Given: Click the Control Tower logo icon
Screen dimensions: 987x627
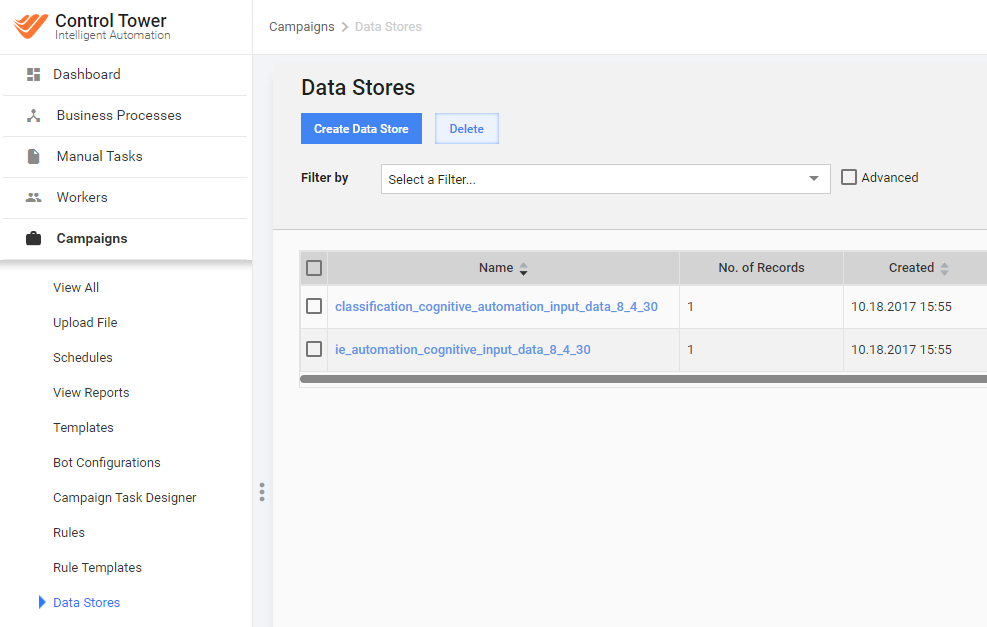Looking at the screenshot, I should (x=31, y=26).
